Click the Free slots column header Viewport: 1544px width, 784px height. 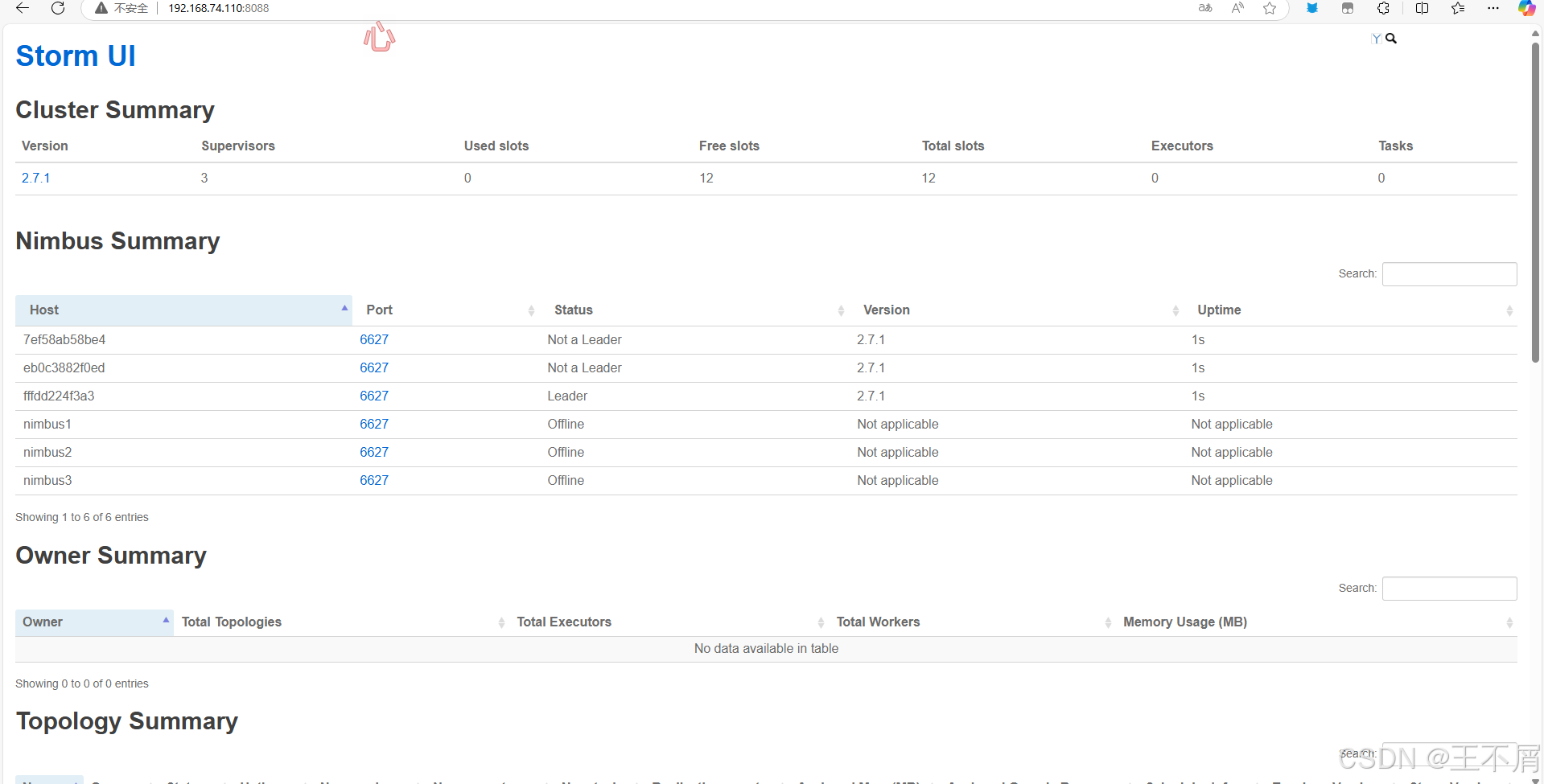coord(729,146)
